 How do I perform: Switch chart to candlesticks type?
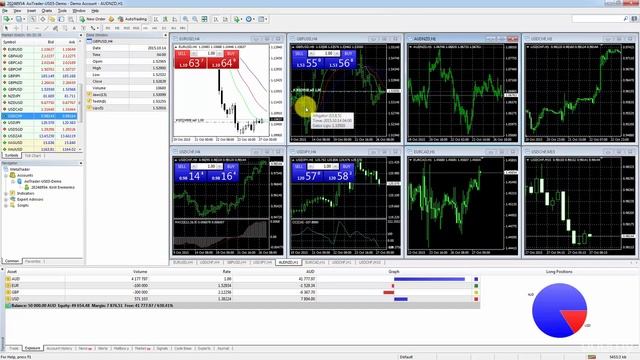click(165, 19)
